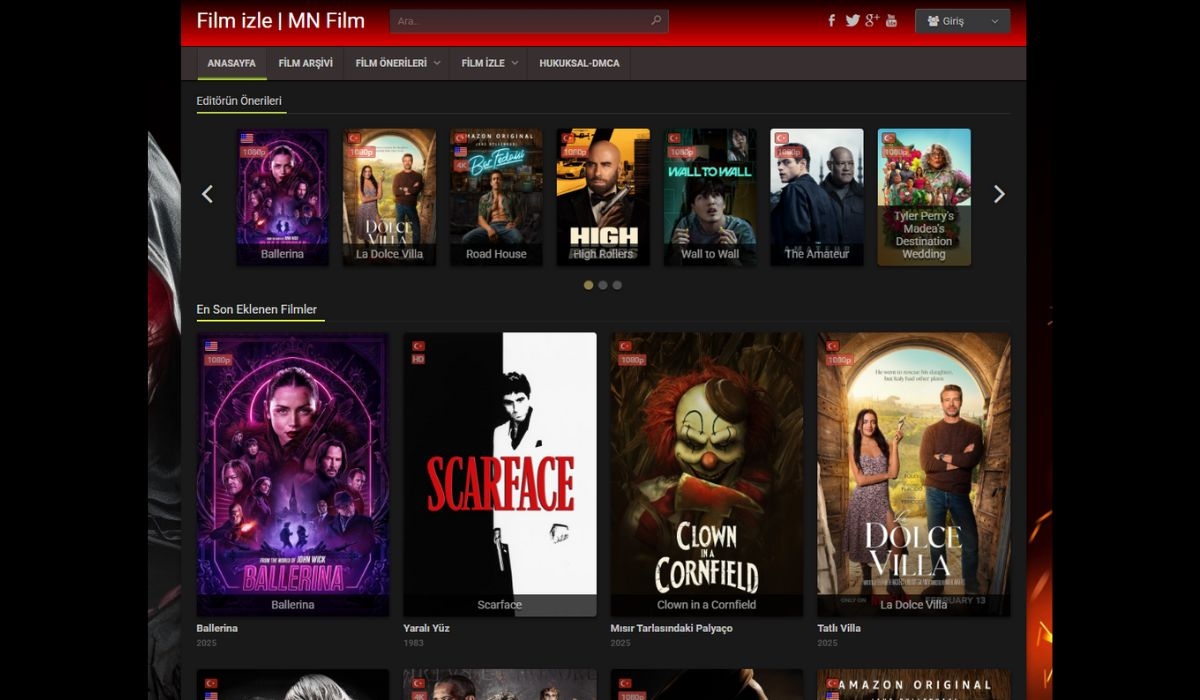Click the Film izle | MN Film logo
1200x700 pixels.
[280, 21]
